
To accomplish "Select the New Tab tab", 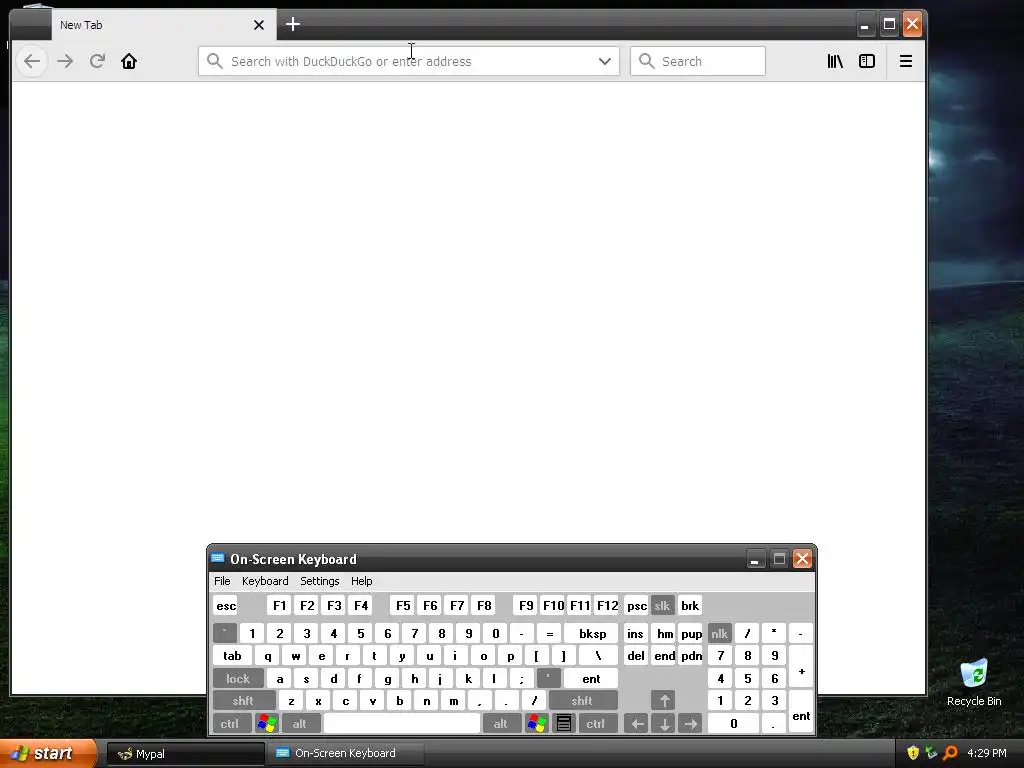I will pyautogui.click(x=164, y=25).
